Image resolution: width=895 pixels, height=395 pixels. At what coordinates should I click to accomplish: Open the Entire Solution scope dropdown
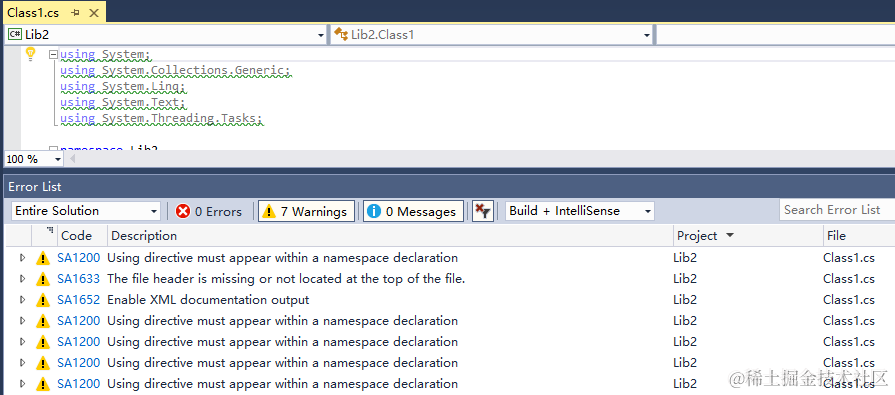tap(86, 211)
